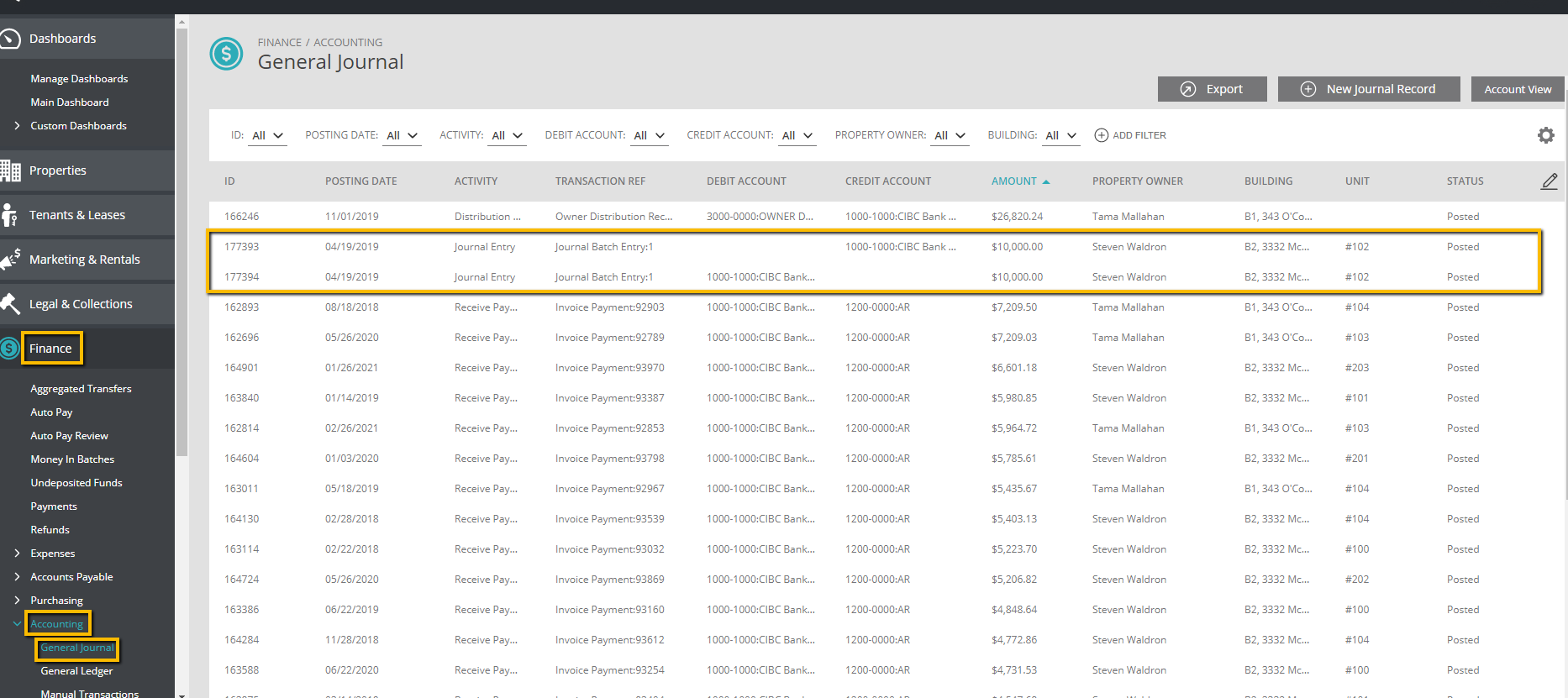Open Money In Batches page

point(72,459)
